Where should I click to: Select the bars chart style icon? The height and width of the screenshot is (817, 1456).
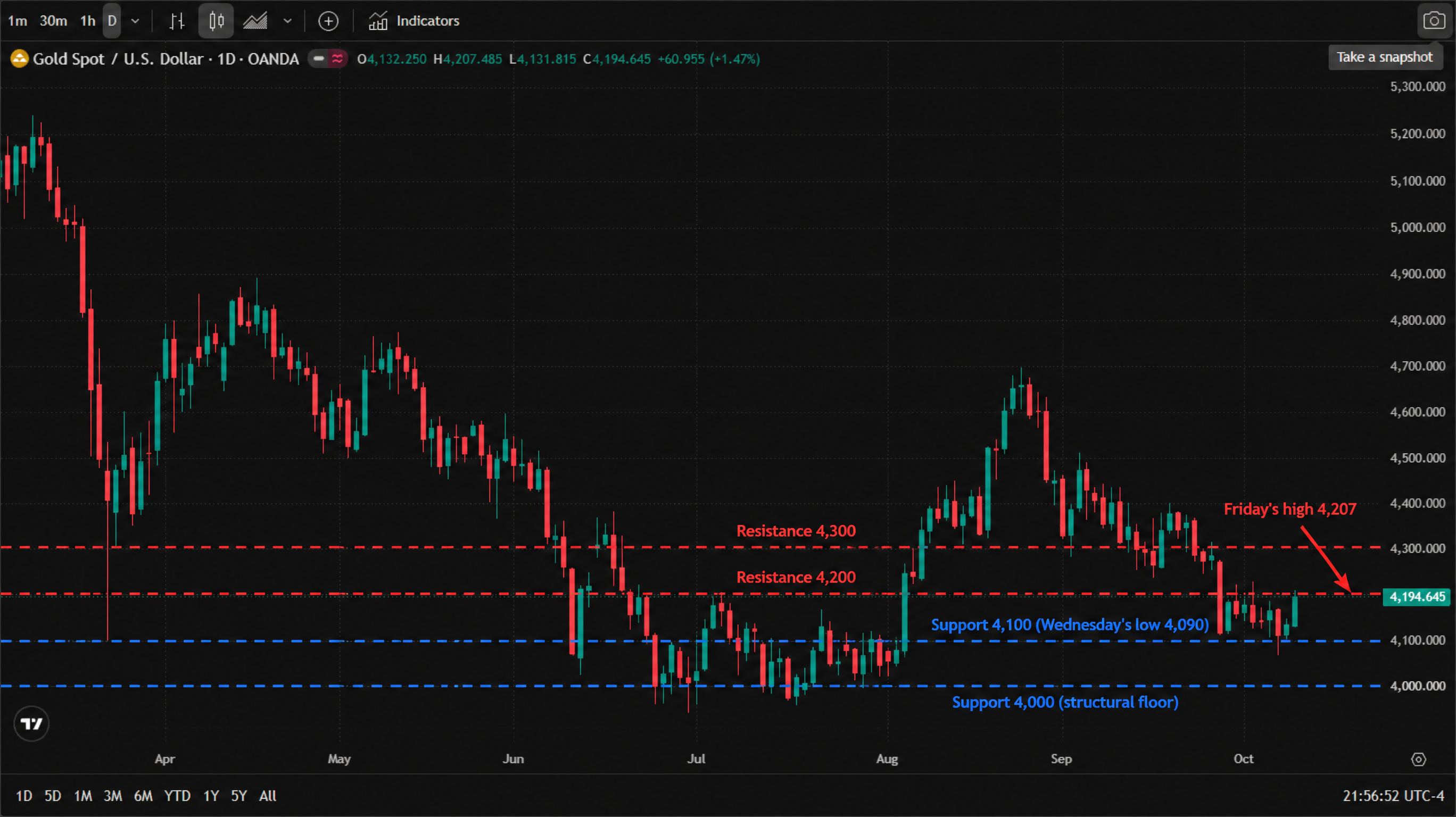(177, 21)
